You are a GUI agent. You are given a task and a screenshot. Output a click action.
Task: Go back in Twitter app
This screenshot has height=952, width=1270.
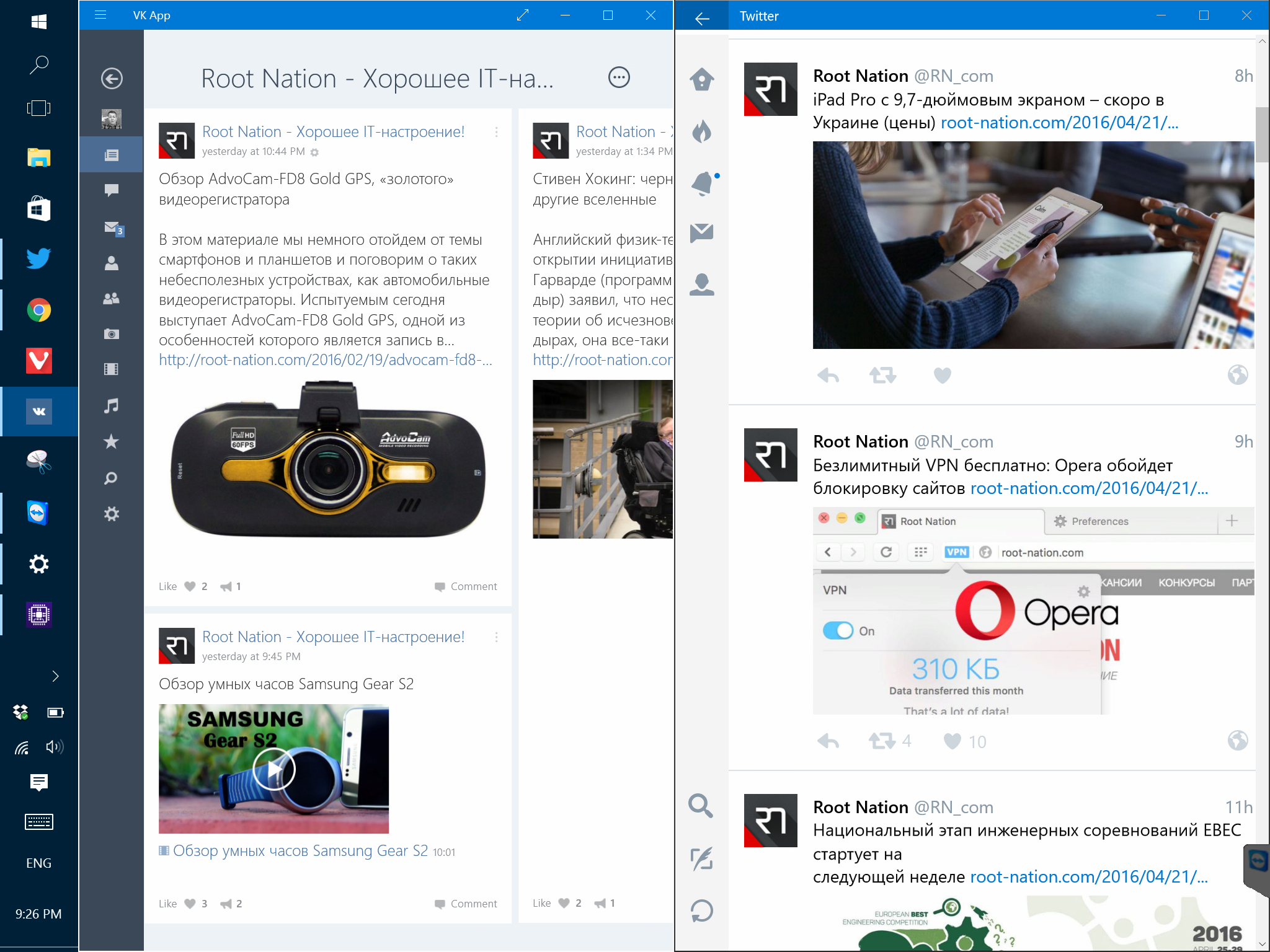[x=702, y=17]
